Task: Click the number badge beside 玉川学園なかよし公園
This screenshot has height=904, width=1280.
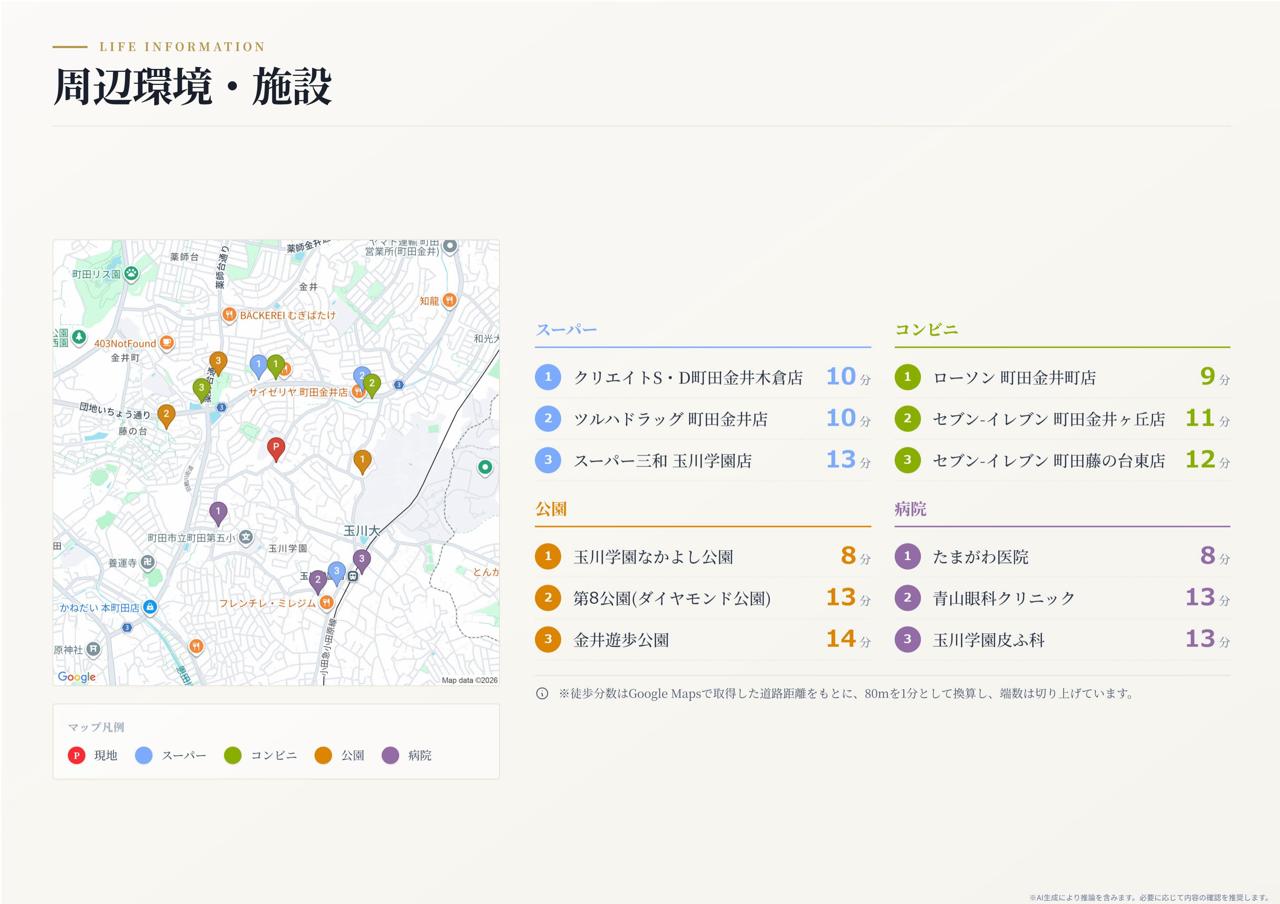Action: 548,556
